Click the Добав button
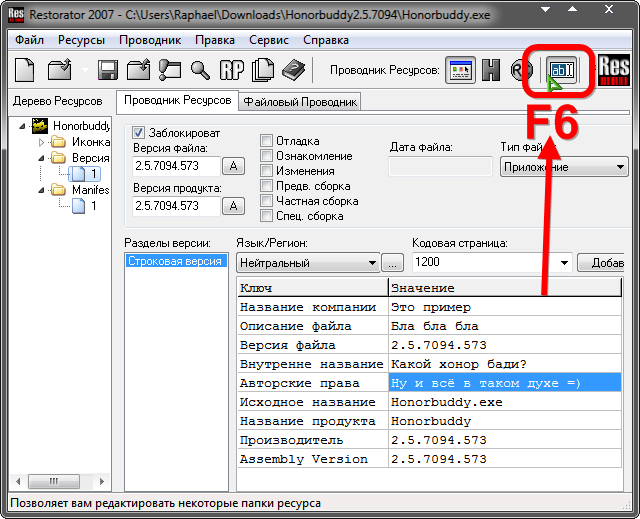 (601, 263)
